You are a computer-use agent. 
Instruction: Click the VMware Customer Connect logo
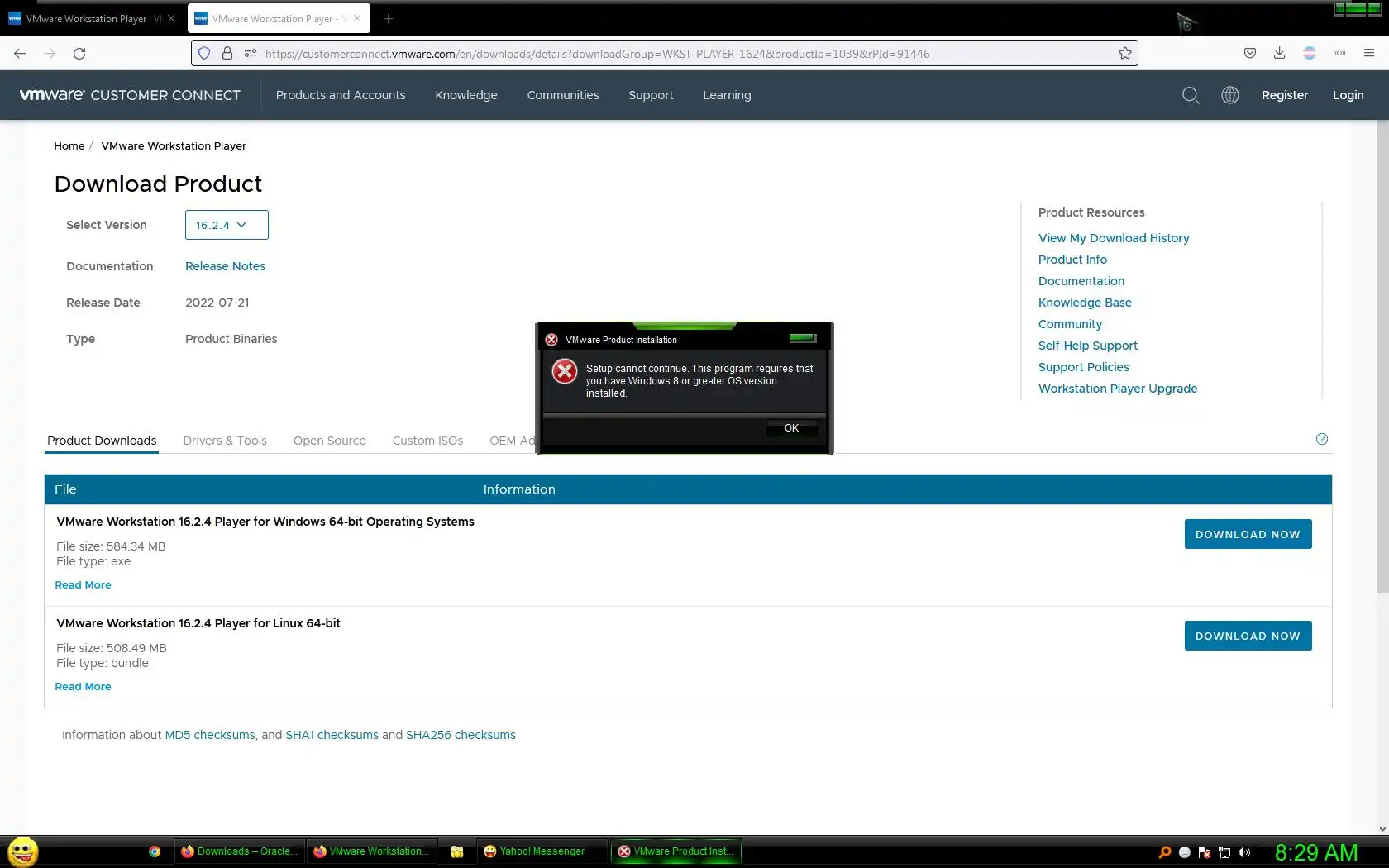(x=130, y=95)
